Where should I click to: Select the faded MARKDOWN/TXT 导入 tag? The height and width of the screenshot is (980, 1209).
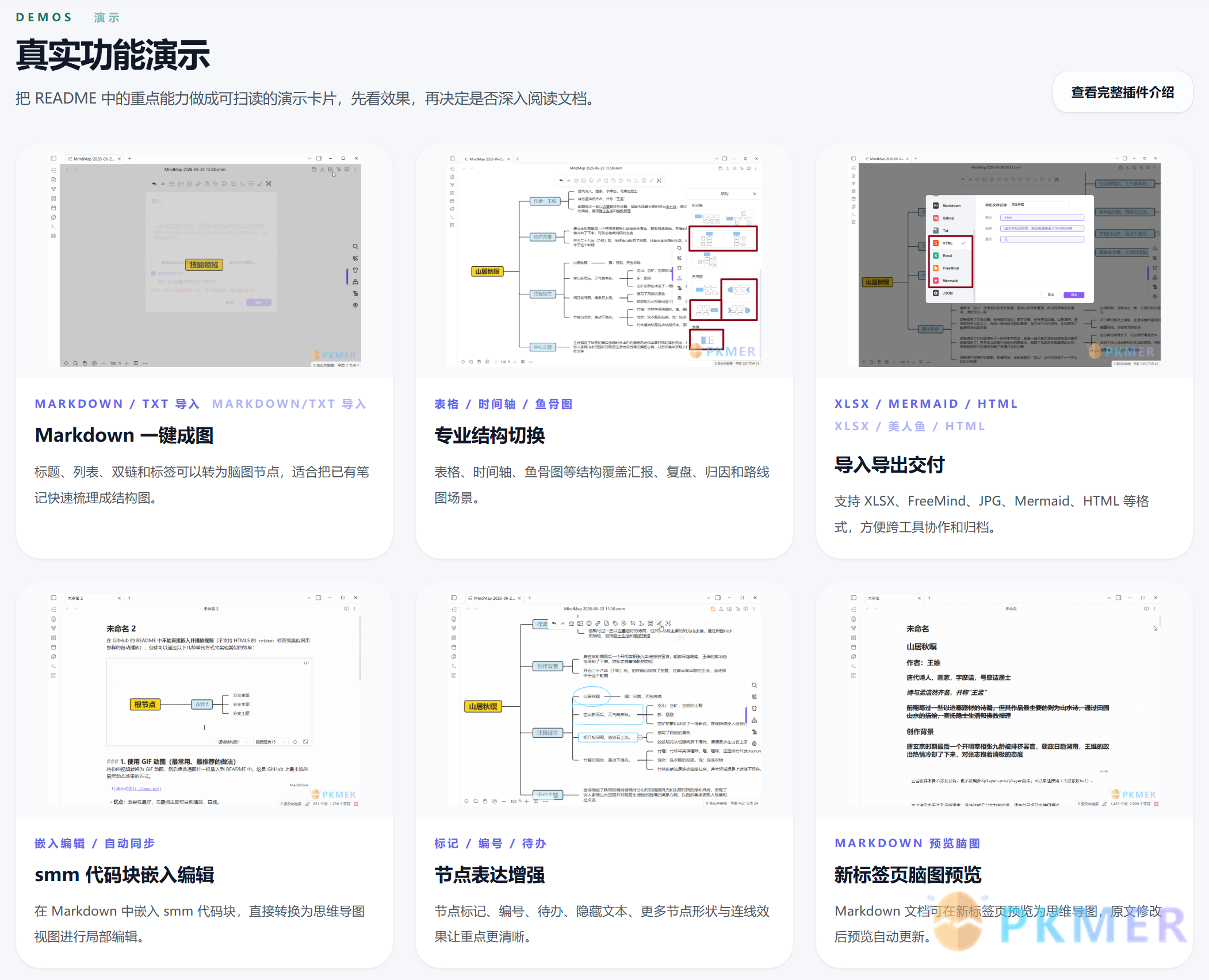pos(289,404)
